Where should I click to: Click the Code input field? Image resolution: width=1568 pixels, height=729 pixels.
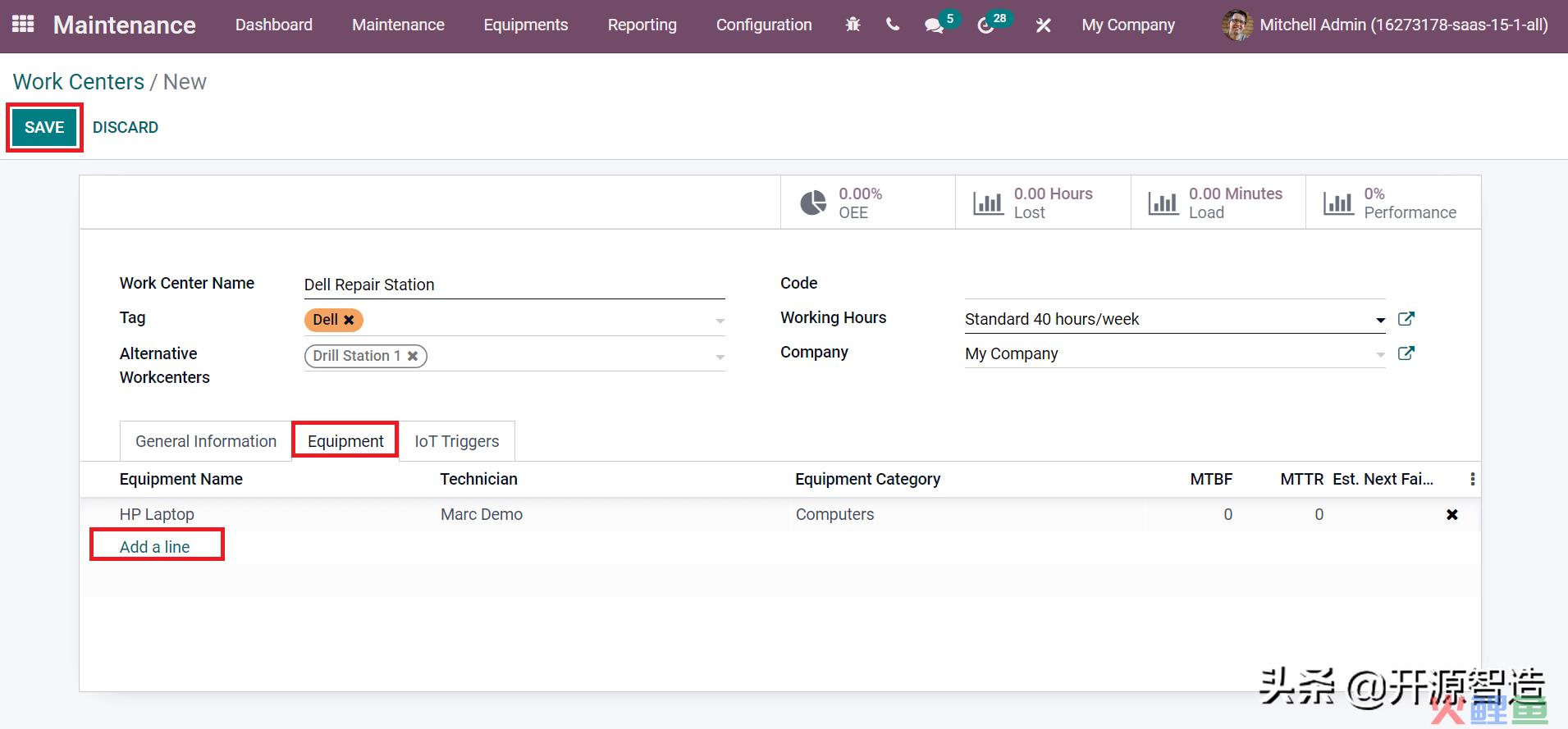pyautogui.click(x=1175, y=285)
